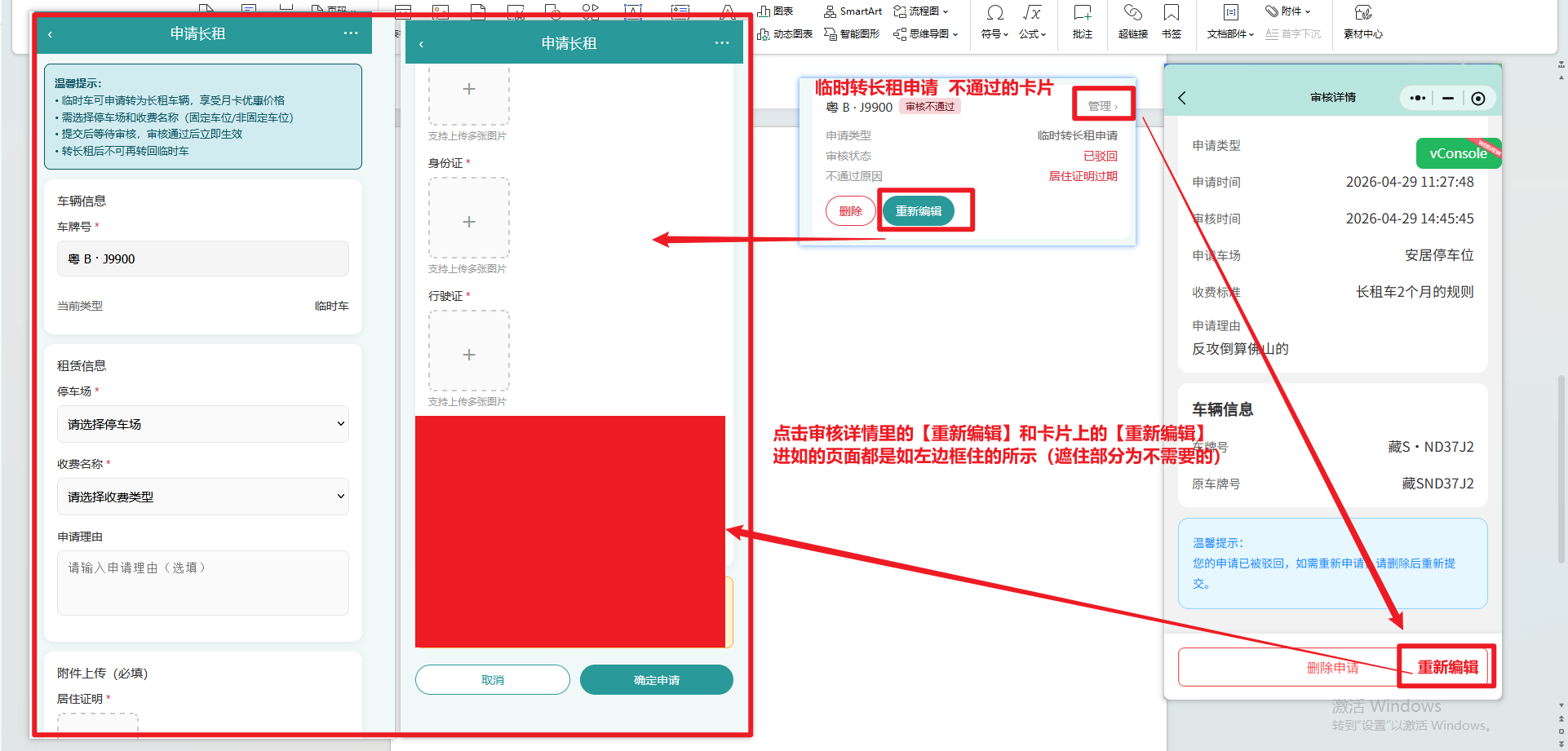Click plate number 藏S·ND37J2

coord(1431,447)
